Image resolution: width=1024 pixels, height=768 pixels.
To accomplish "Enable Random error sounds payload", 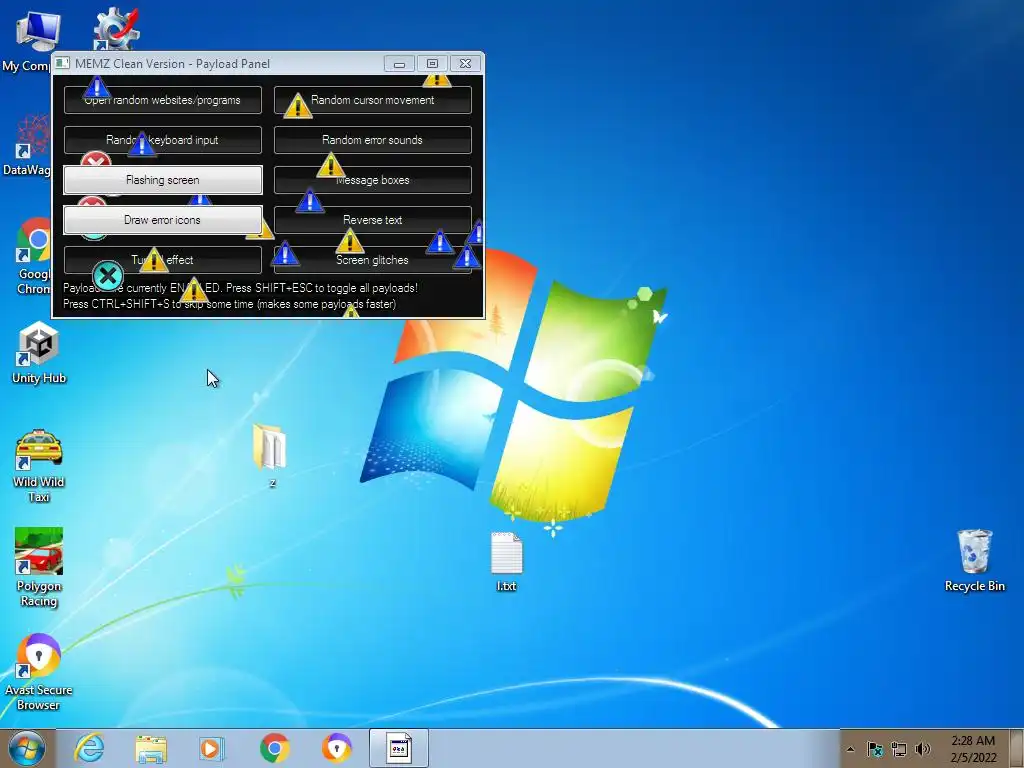I will (372, 140).
